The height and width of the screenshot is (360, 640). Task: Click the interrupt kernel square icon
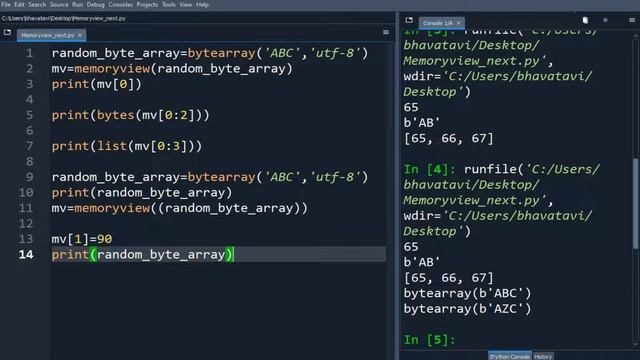[605, 20]
